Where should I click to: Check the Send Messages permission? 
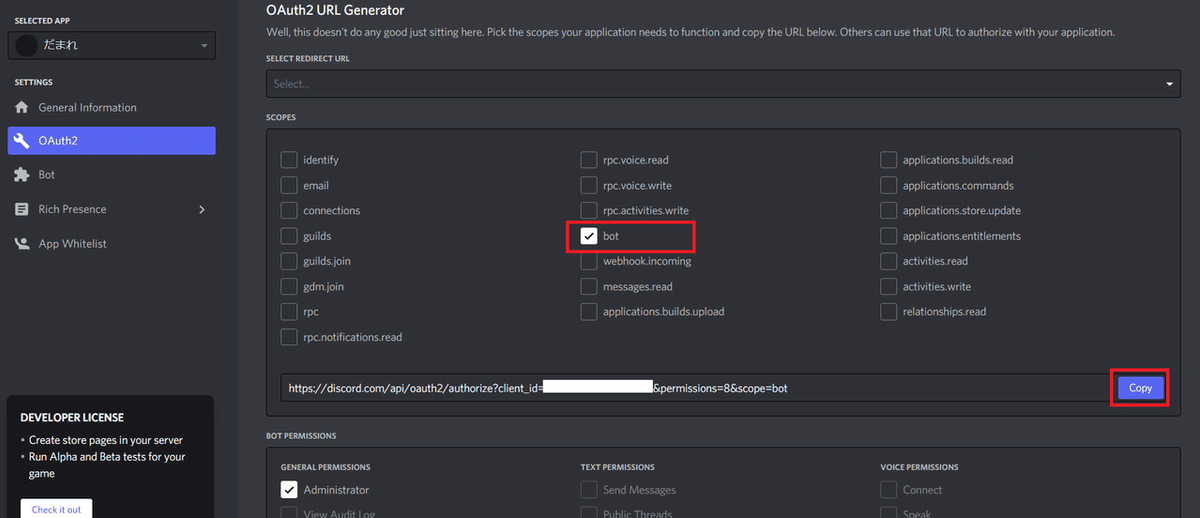(x=589, y=490)
